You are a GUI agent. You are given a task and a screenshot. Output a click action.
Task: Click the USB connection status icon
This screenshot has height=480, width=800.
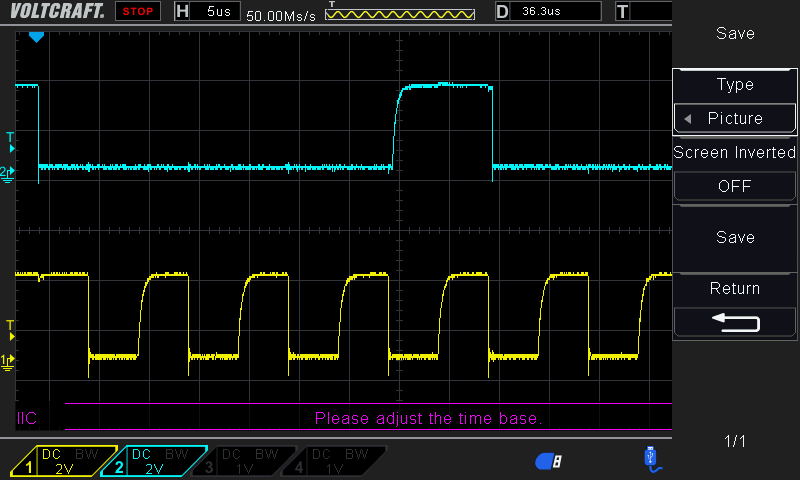tap(651, 458)
